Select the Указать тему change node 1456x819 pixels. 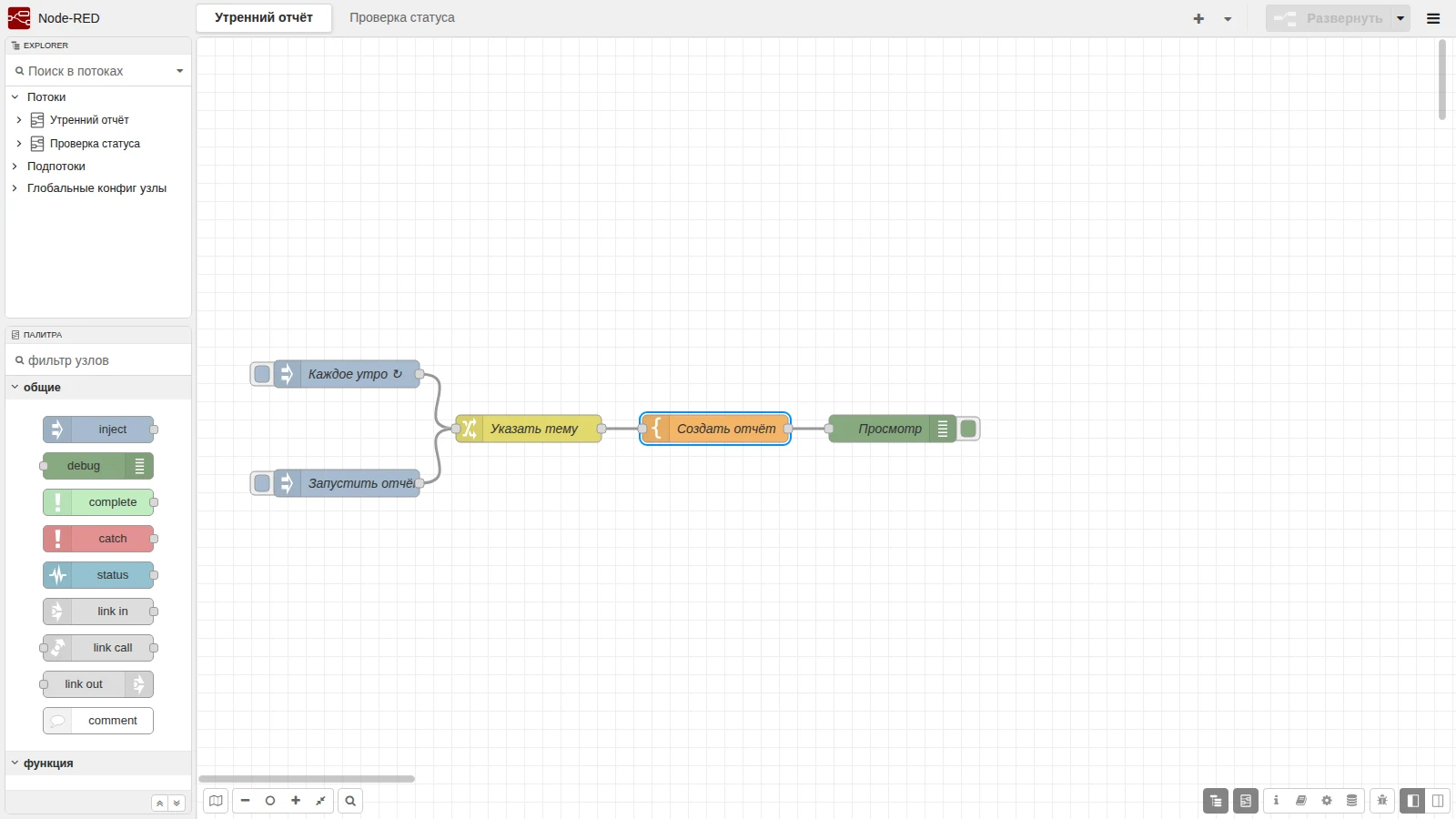pyautogui.click(x=529, y=429)
